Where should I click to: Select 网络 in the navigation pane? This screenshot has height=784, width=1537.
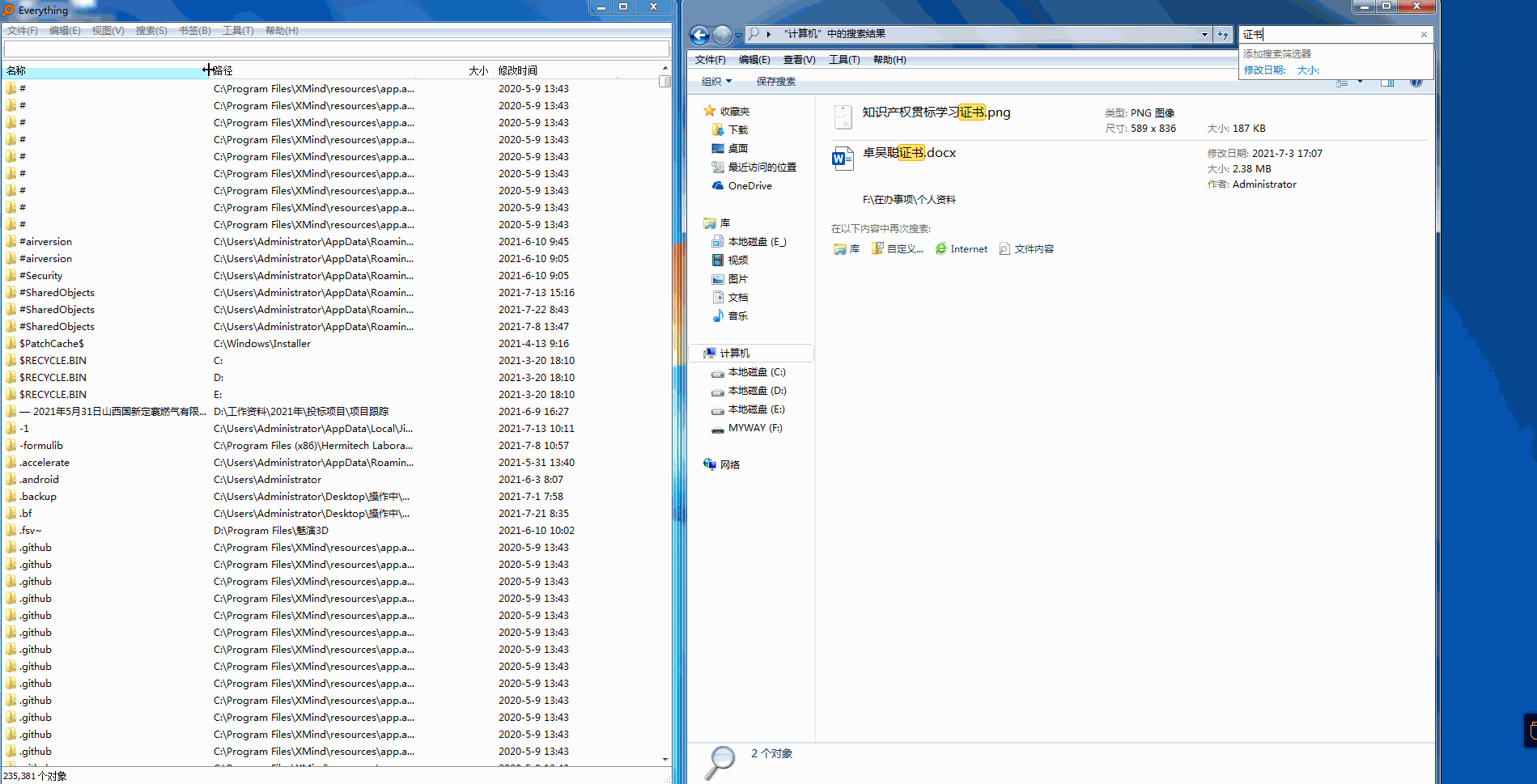[x=721, y=464]
